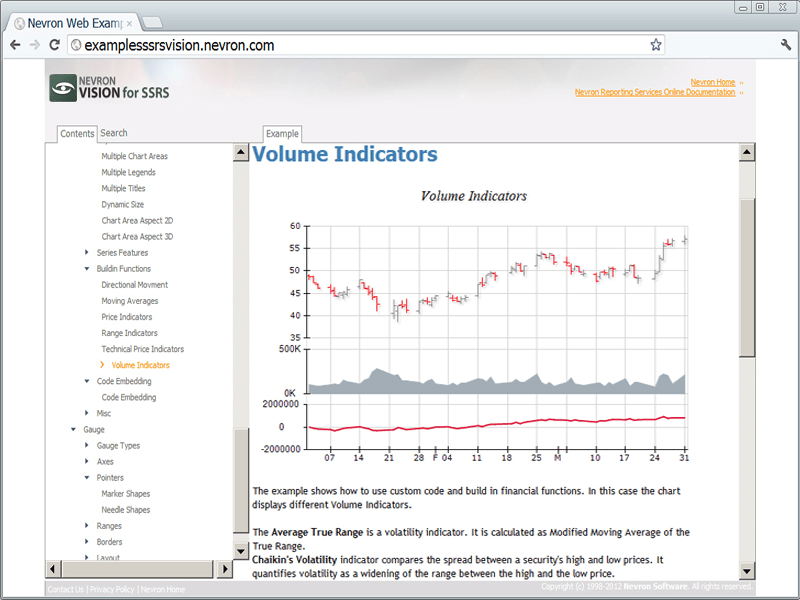Expand the Gauge Types node
This screenshot has width=800, height=600.
point(86,445)
